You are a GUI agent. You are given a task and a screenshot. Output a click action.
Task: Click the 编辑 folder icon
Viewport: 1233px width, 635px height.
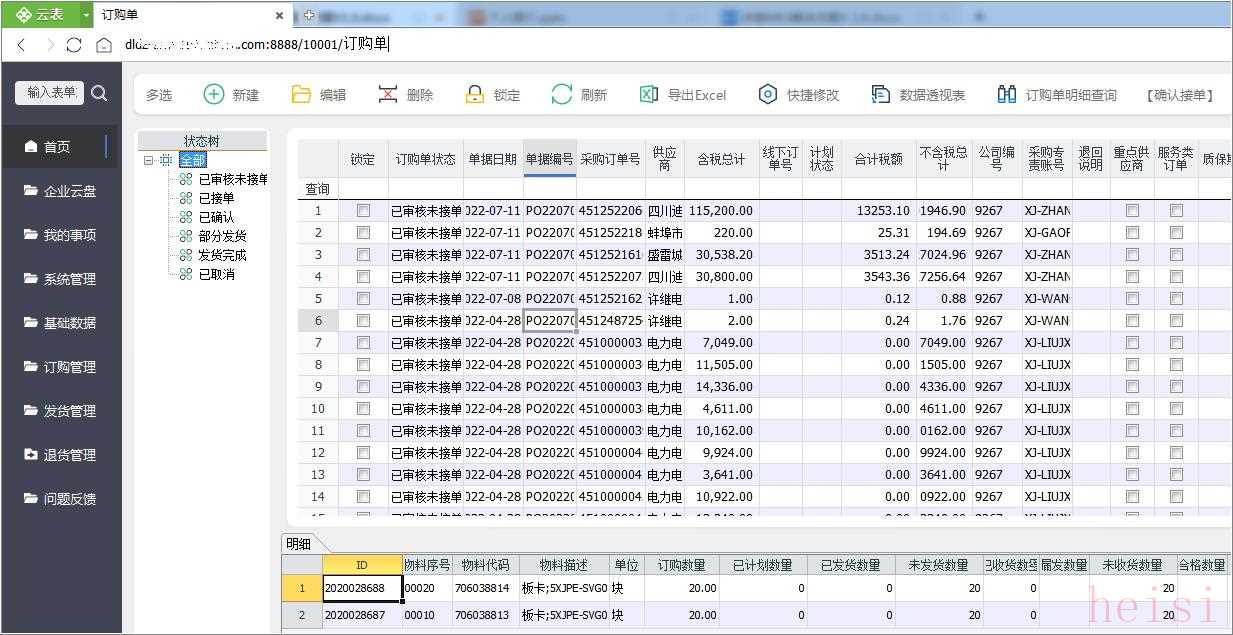click(301, 94)
